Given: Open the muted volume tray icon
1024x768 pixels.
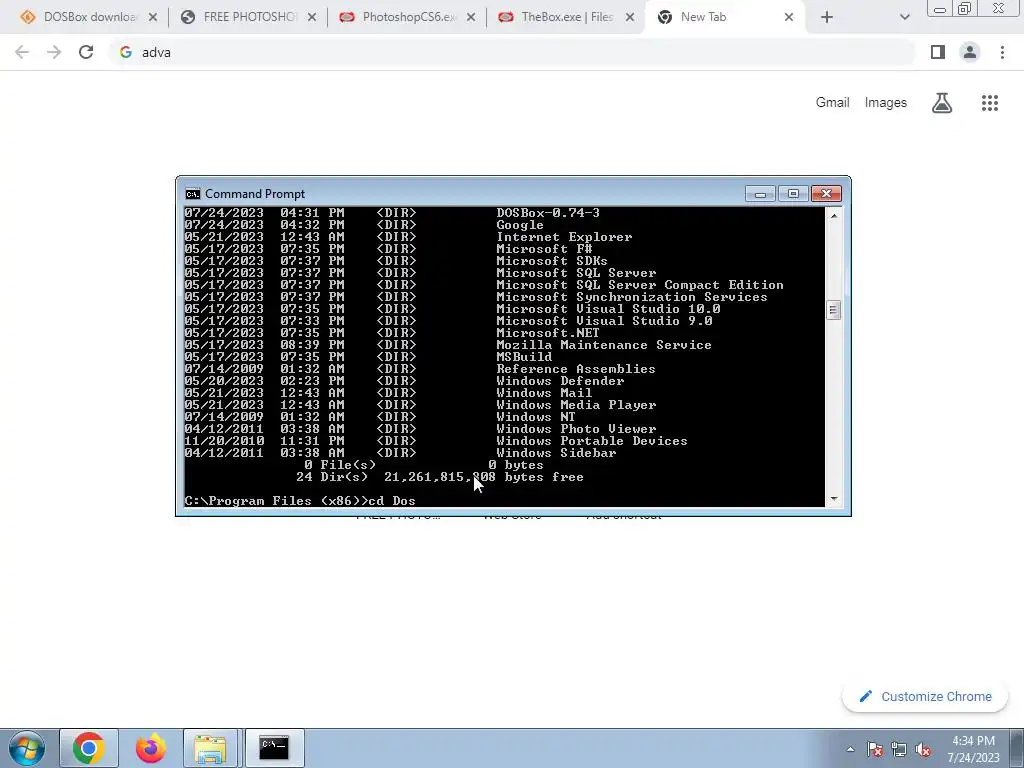Looking at the screenshot, I should pyautogui.click(x=923, y=750).
